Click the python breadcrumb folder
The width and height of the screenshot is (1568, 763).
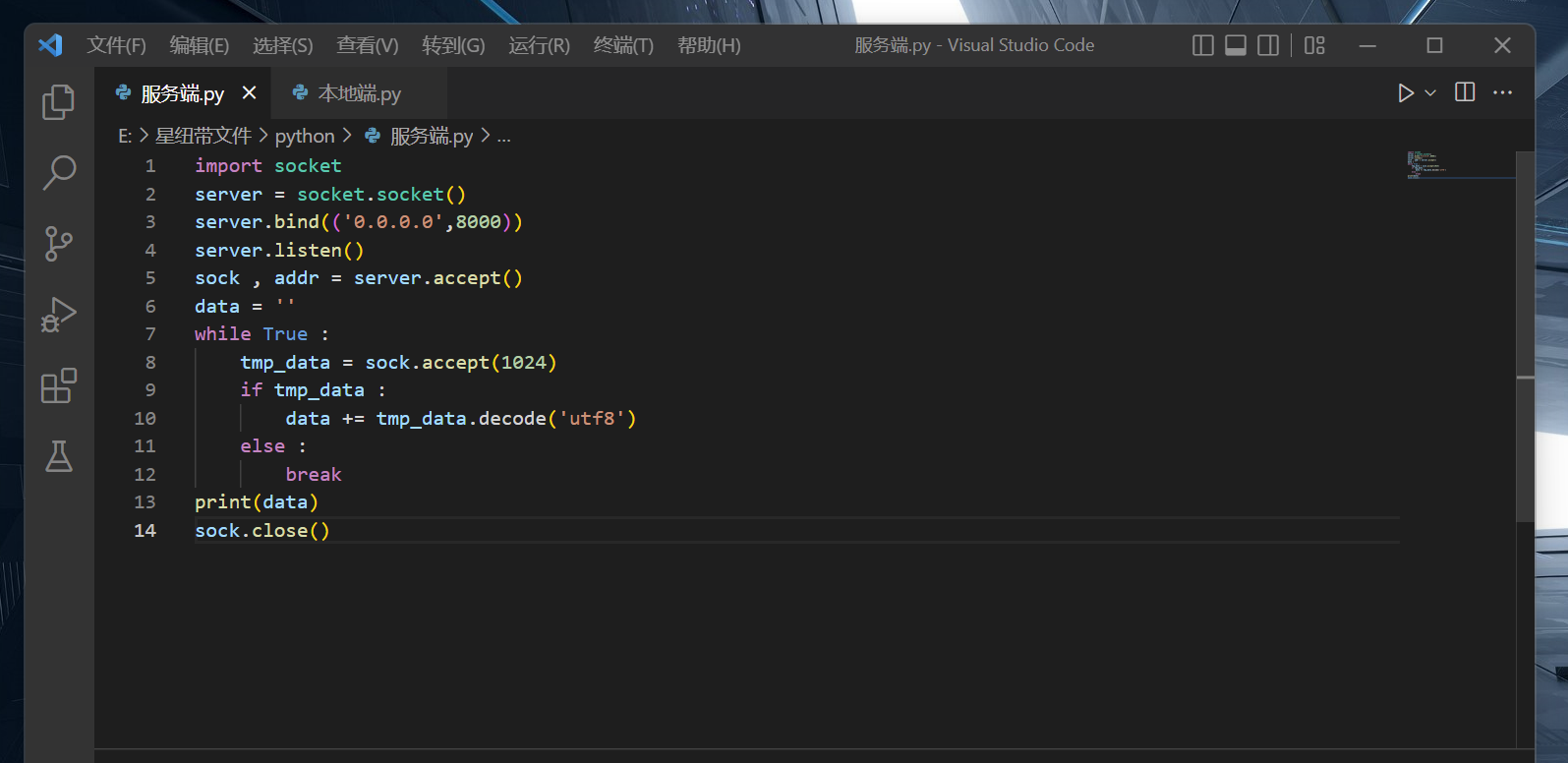(305, 136)
